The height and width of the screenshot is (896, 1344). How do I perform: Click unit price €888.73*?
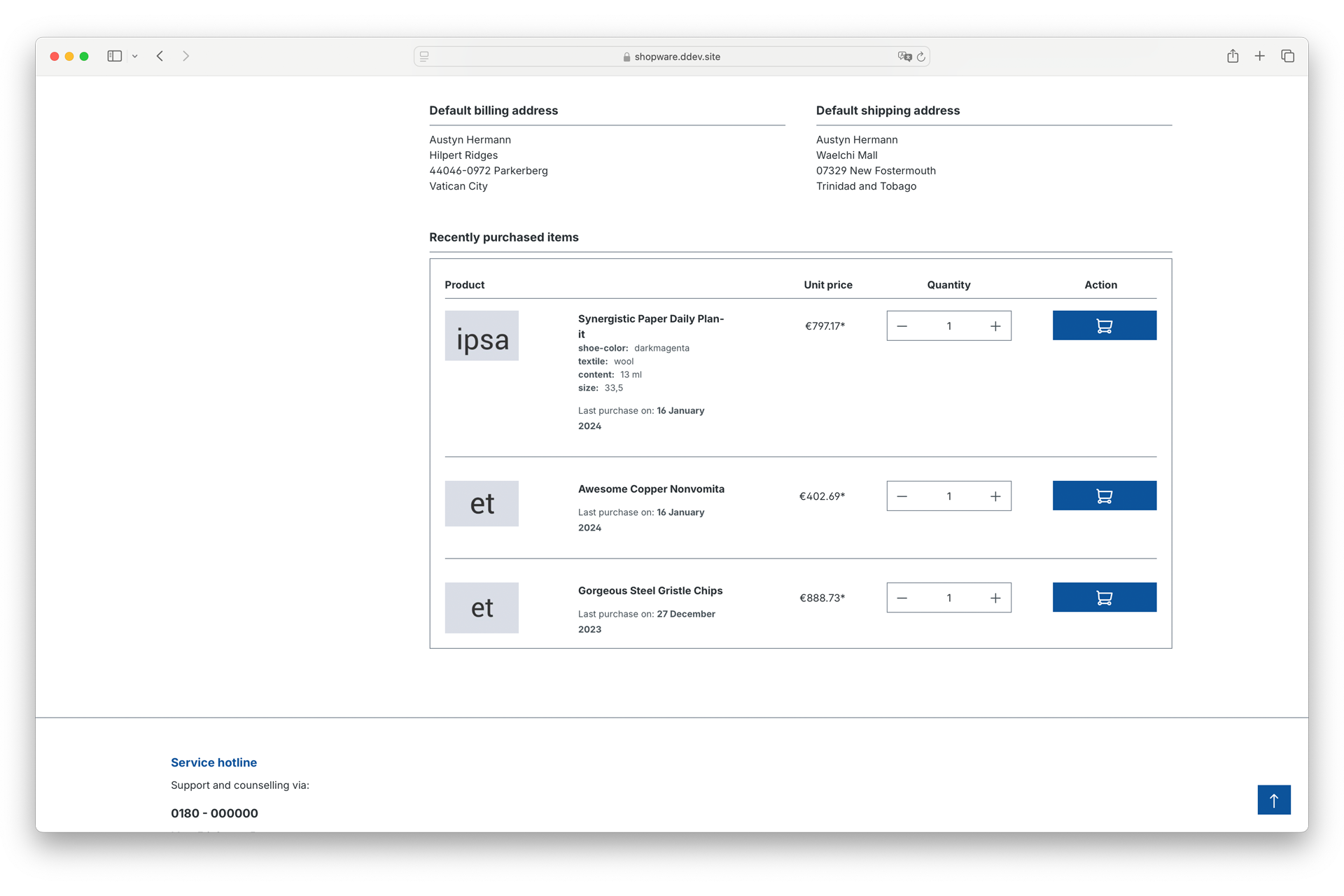pyautogui.click(x=822, y=597)
